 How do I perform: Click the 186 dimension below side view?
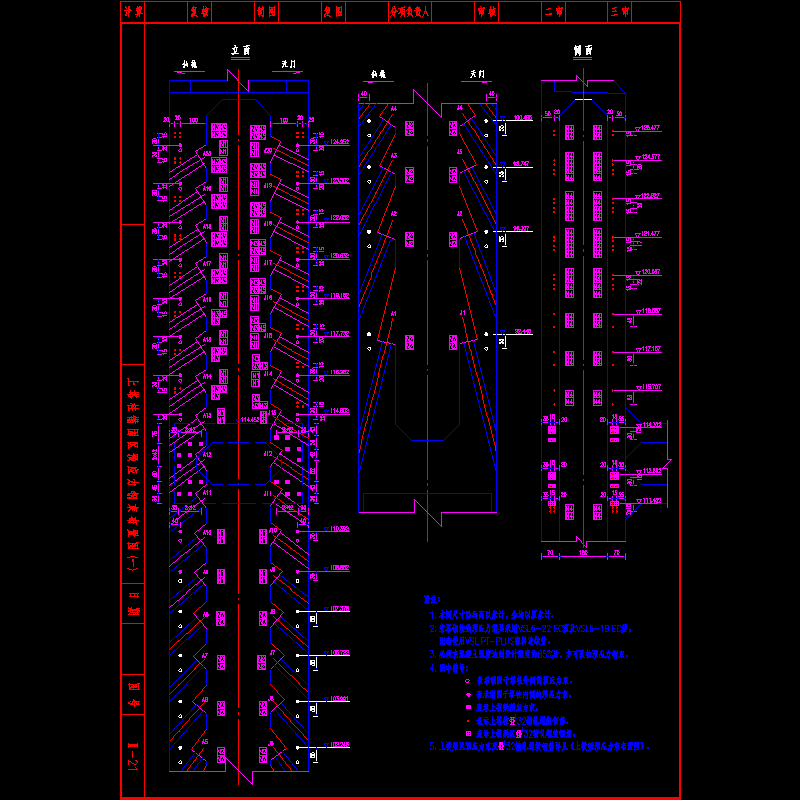(x=583, y=551)
